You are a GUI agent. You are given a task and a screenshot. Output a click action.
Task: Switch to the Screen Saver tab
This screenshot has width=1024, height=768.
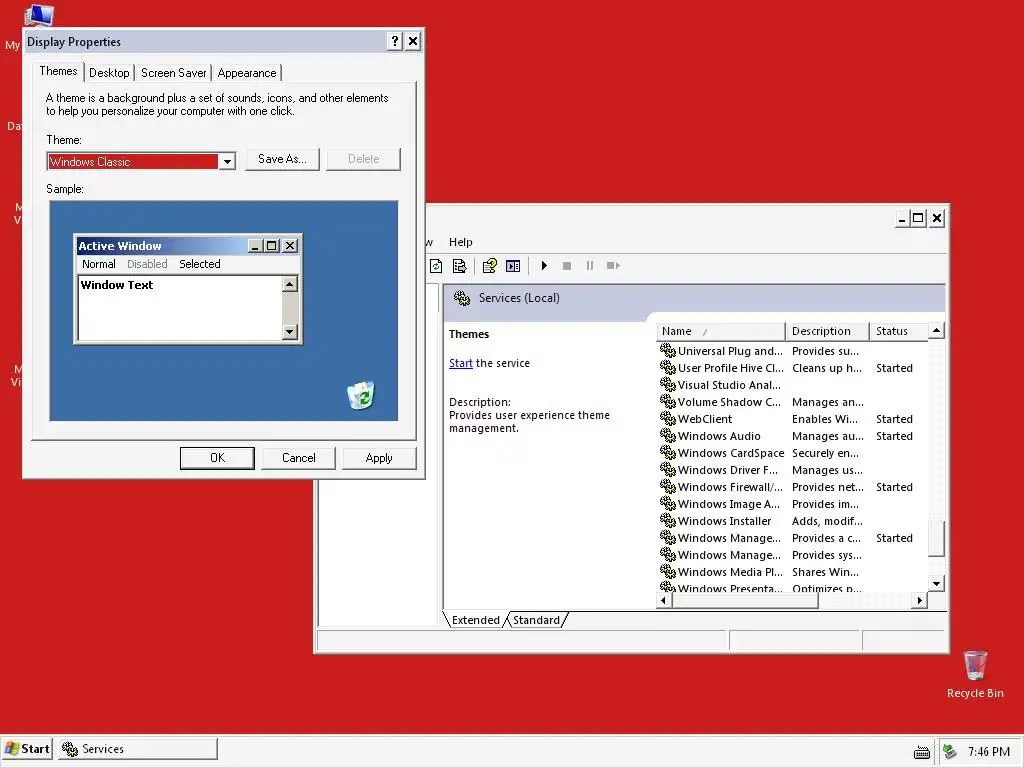[x=174, y=73]
